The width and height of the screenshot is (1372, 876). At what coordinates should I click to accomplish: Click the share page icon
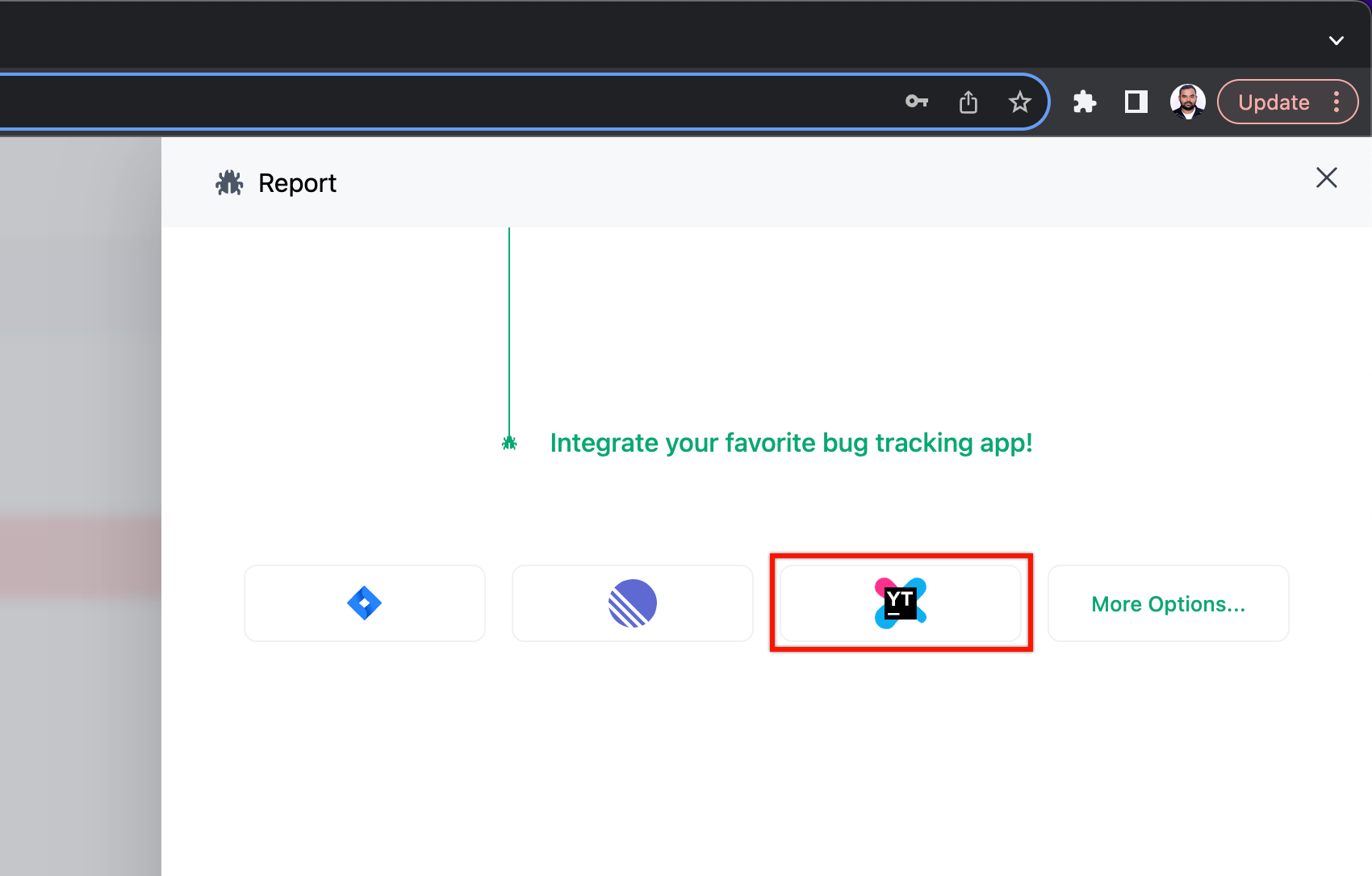pos(968,102)
